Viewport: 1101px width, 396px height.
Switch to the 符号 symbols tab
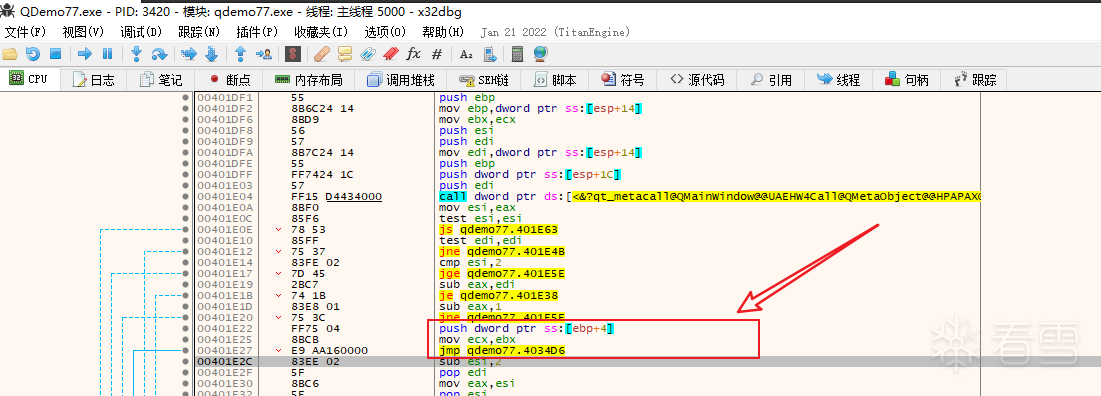(x=623, y=80)
